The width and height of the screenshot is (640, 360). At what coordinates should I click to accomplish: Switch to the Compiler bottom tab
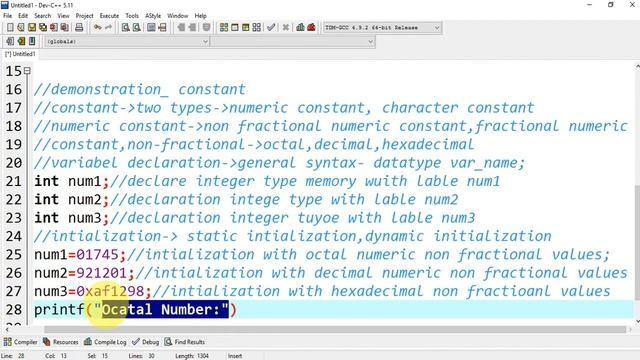point(21,342)
